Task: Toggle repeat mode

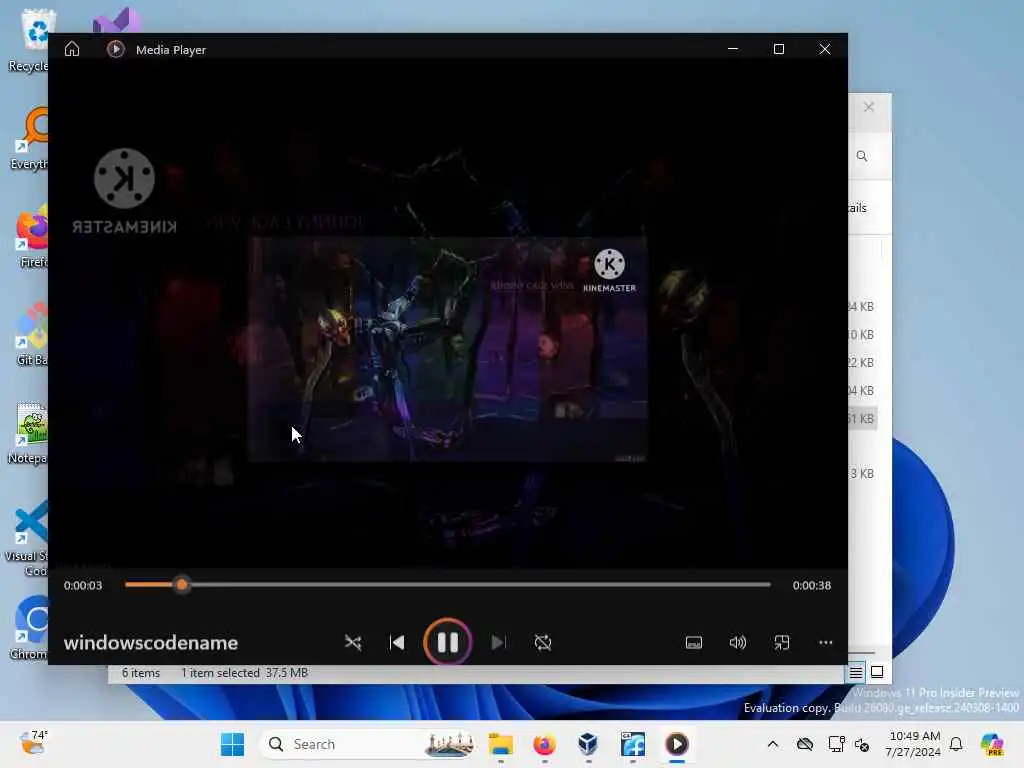Action: pos(543,643)
